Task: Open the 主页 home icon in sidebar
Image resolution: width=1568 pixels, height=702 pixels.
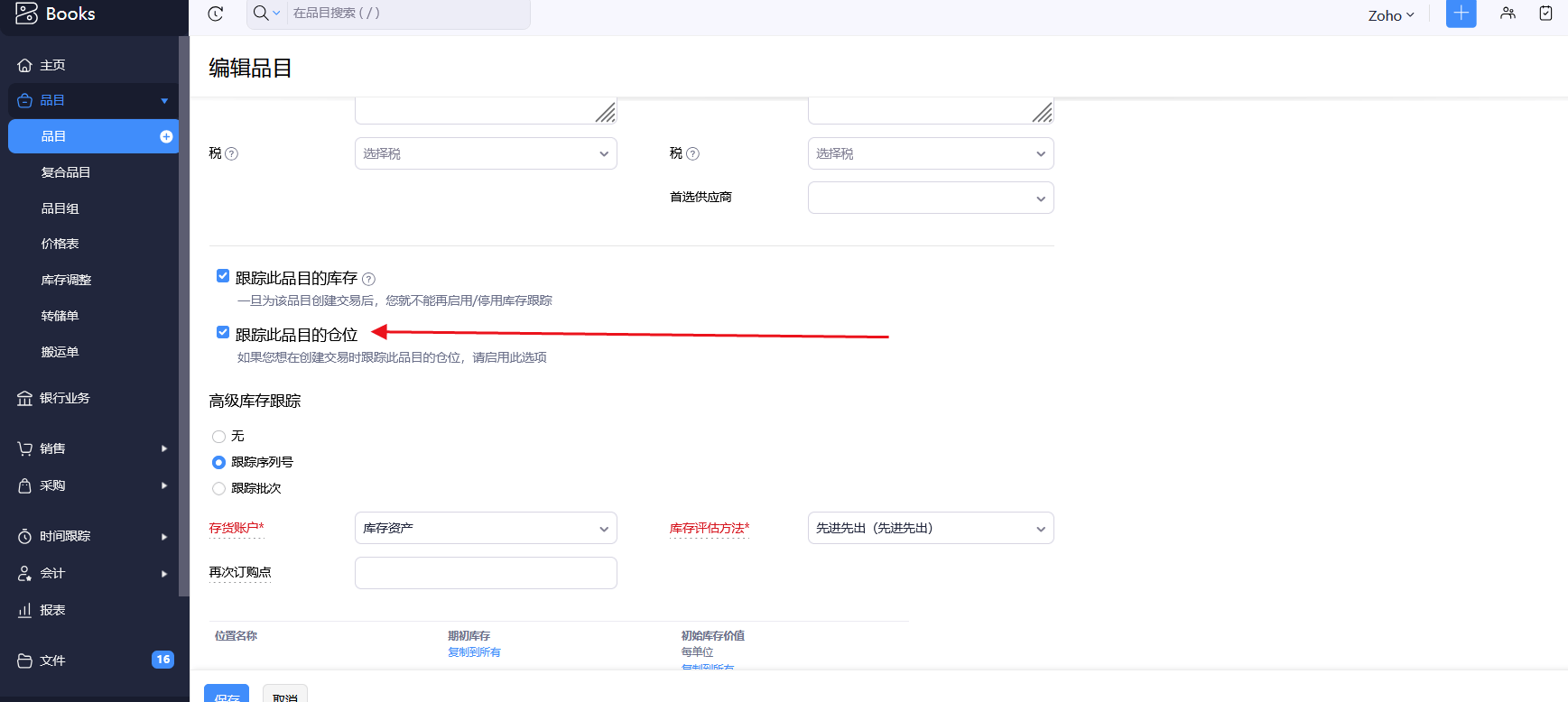Action: click(x=25, y=65)
